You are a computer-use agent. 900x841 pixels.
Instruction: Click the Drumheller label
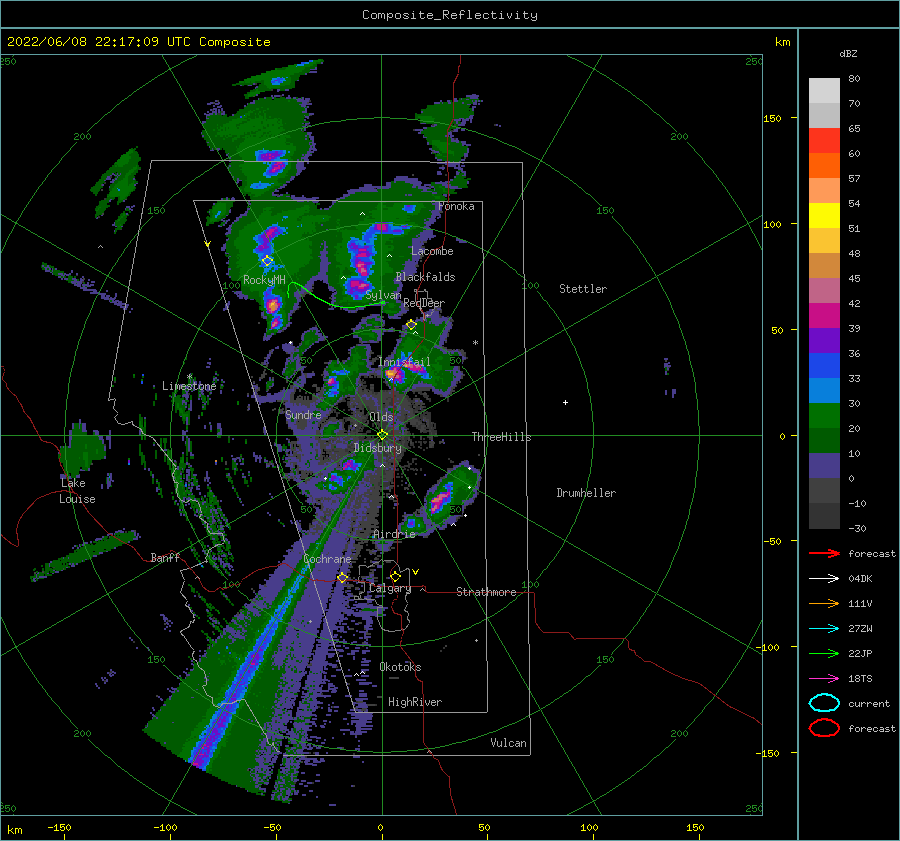pos(586,493)
